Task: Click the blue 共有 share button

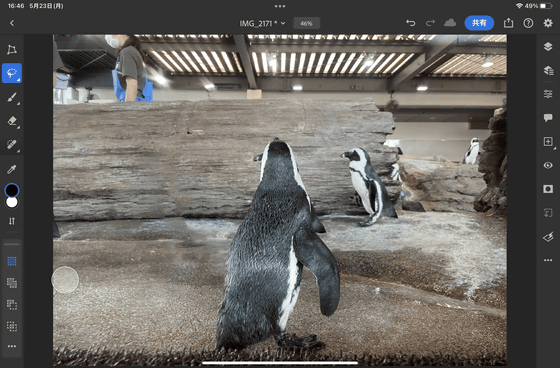Action: tap(479, 23)
